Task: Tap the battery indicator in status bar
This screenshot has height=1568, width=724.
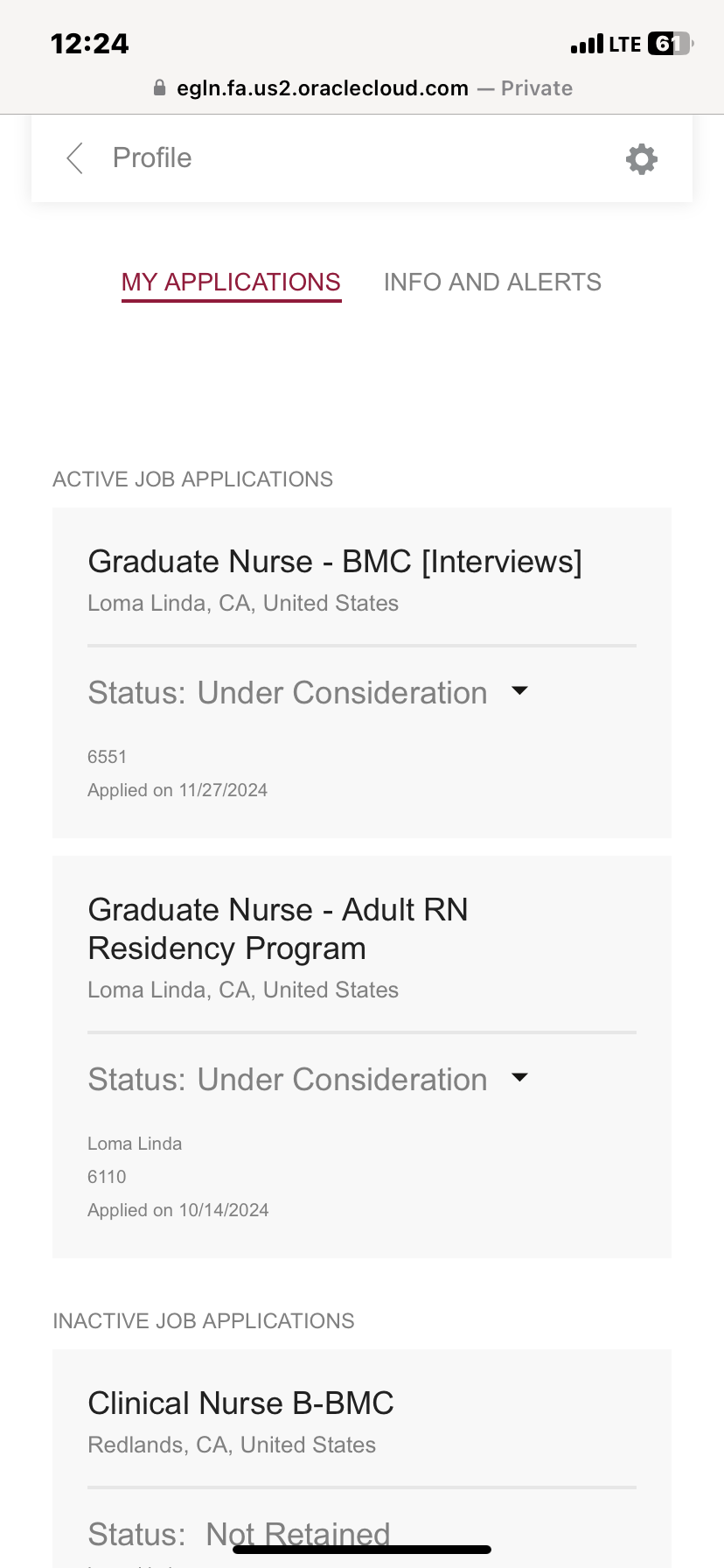Action: click(x=670, y=44)
